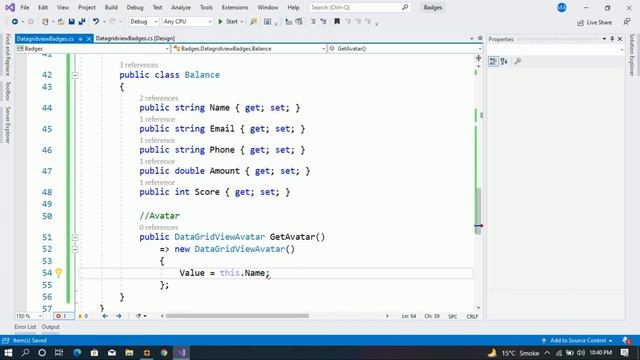
Task: Open the Output tab
Action: pyautogui.click(x=51, y=327)
